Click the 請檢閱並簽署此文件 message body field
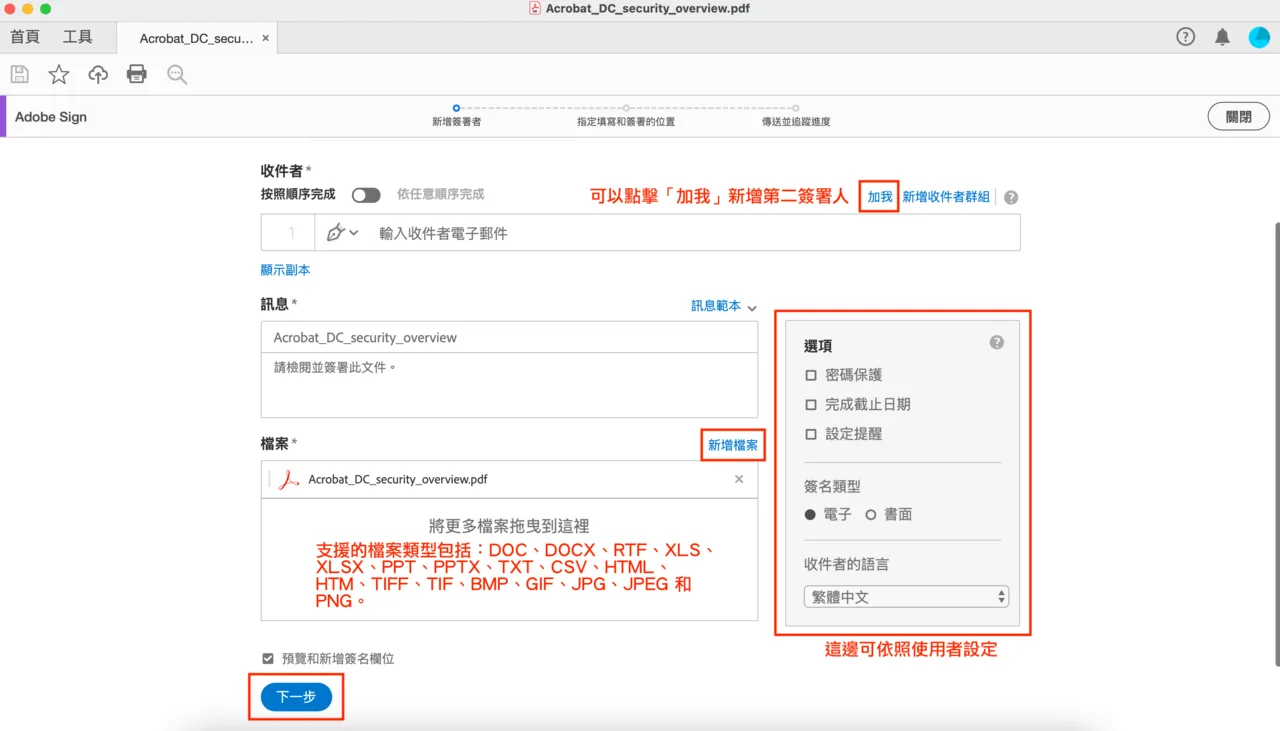This screenshot has height=731, width=1280. (x=509, y=385)
